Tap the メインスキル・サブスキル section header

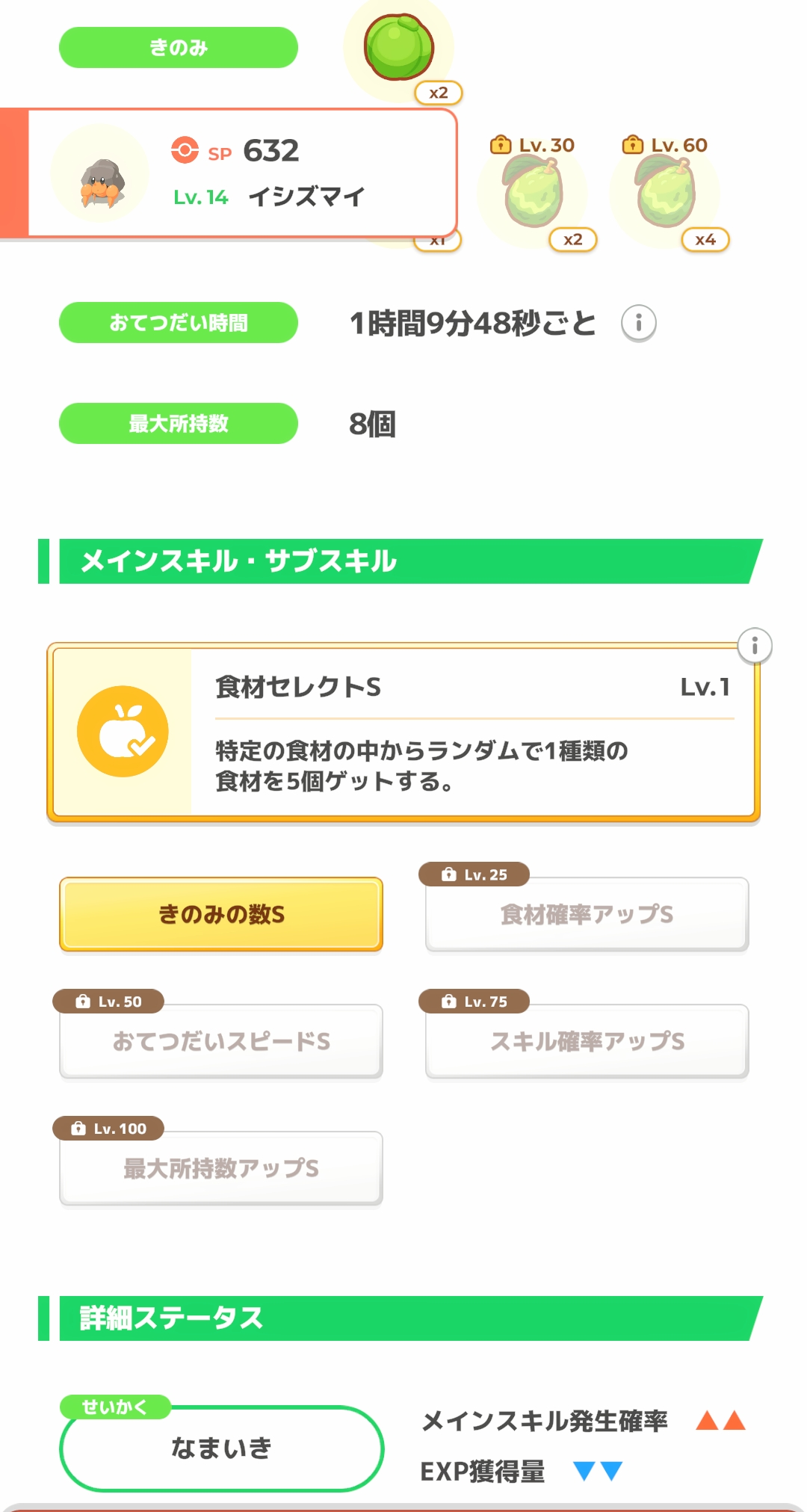[403, 561]
